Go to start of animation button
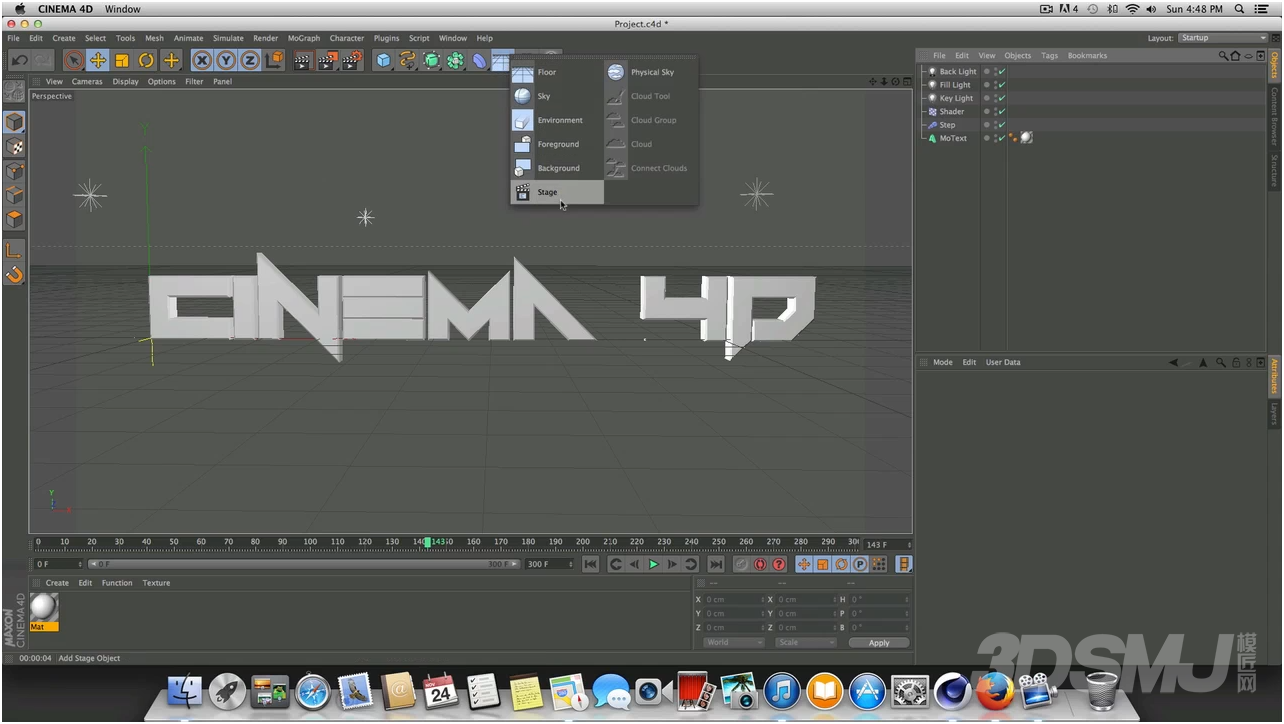The width and height of the screenshot is (1284, 724). coord(590,565)
